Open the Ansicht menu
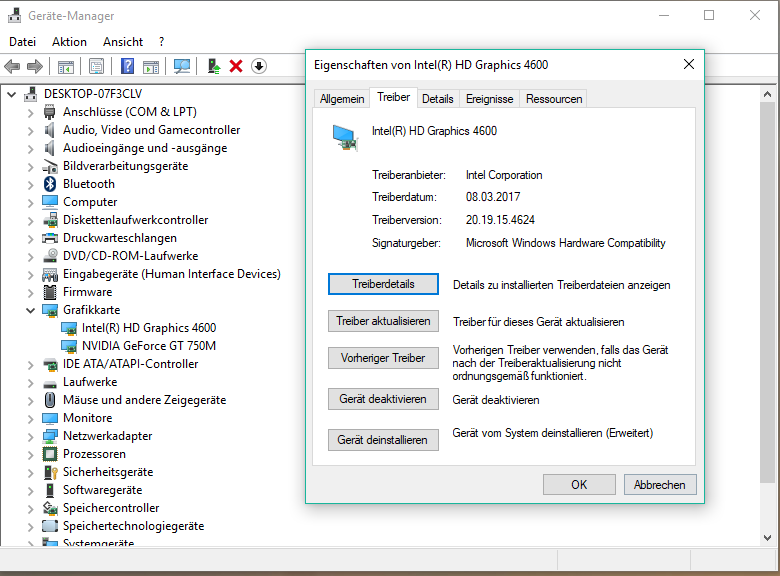This screenshot has height=576, width=780. [123, 42]
